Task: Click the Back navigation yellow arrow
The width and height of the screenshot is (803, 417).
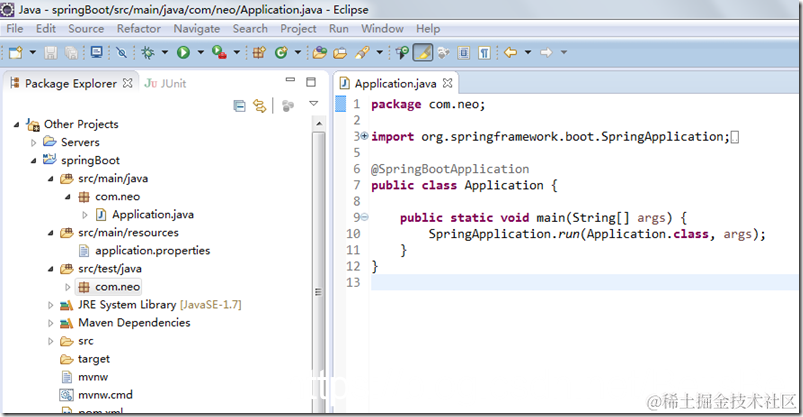Action: (x=511, y=52)
